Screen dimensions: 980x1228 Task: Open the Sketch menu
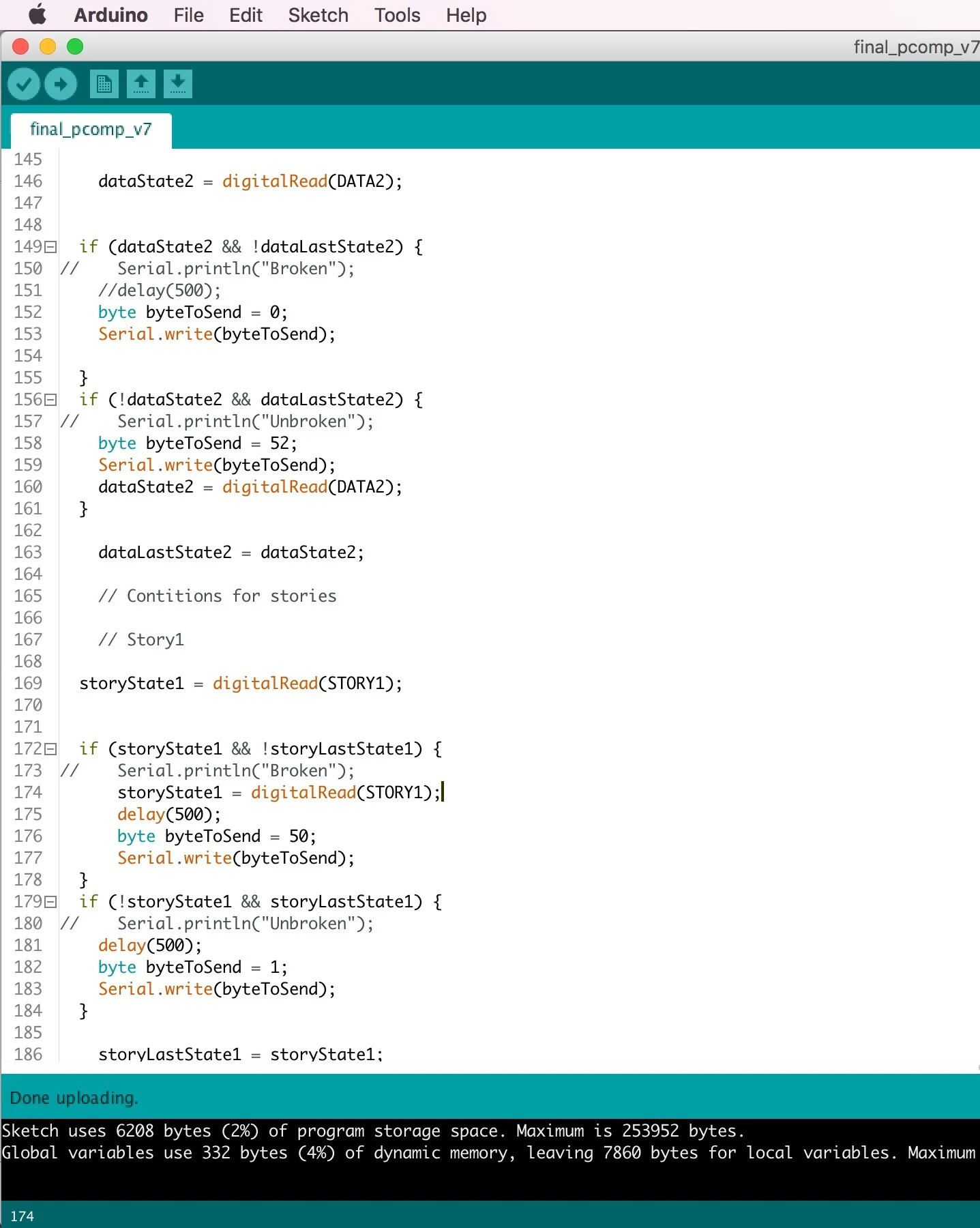[318, 15]
